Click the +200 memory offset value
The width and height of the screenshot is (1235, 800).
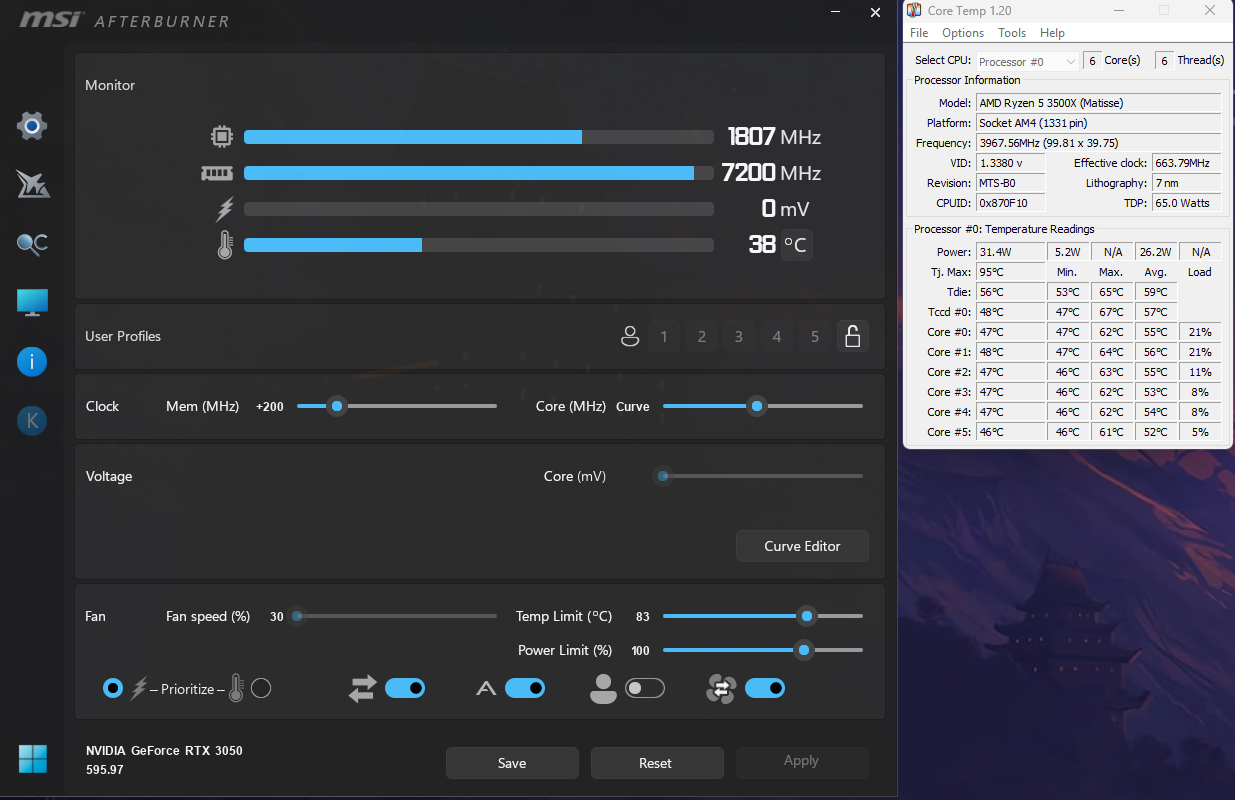[x=269, y=407]
